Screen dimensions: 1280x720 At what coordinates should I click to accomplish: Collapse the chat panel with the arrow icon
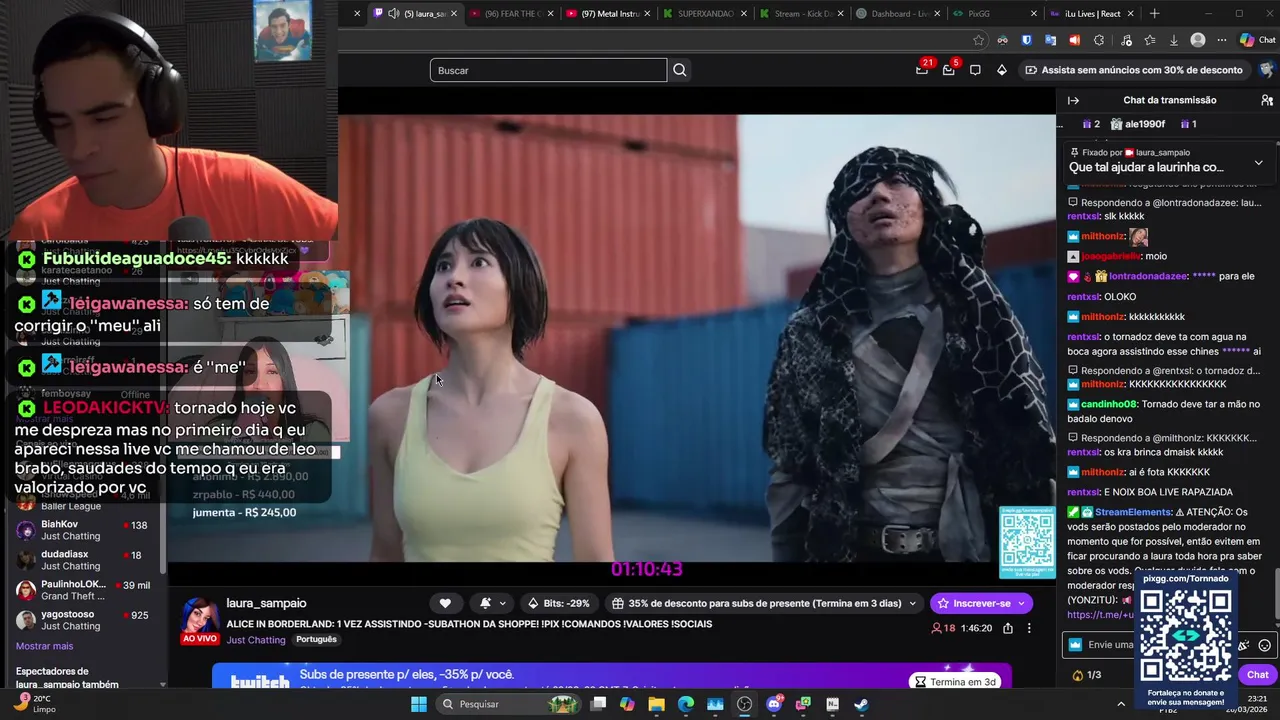tap(1073, 100)
